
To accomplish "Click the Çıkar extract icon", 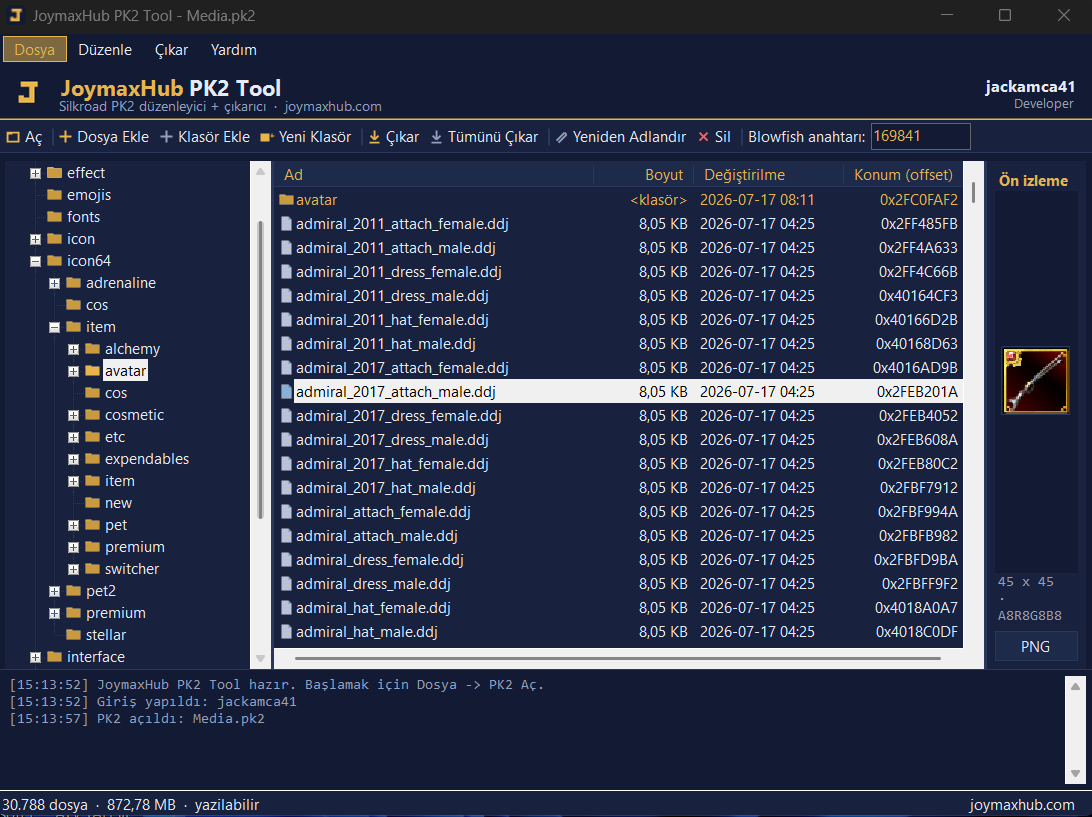I will pyautogui.click(x=375, y=137).
